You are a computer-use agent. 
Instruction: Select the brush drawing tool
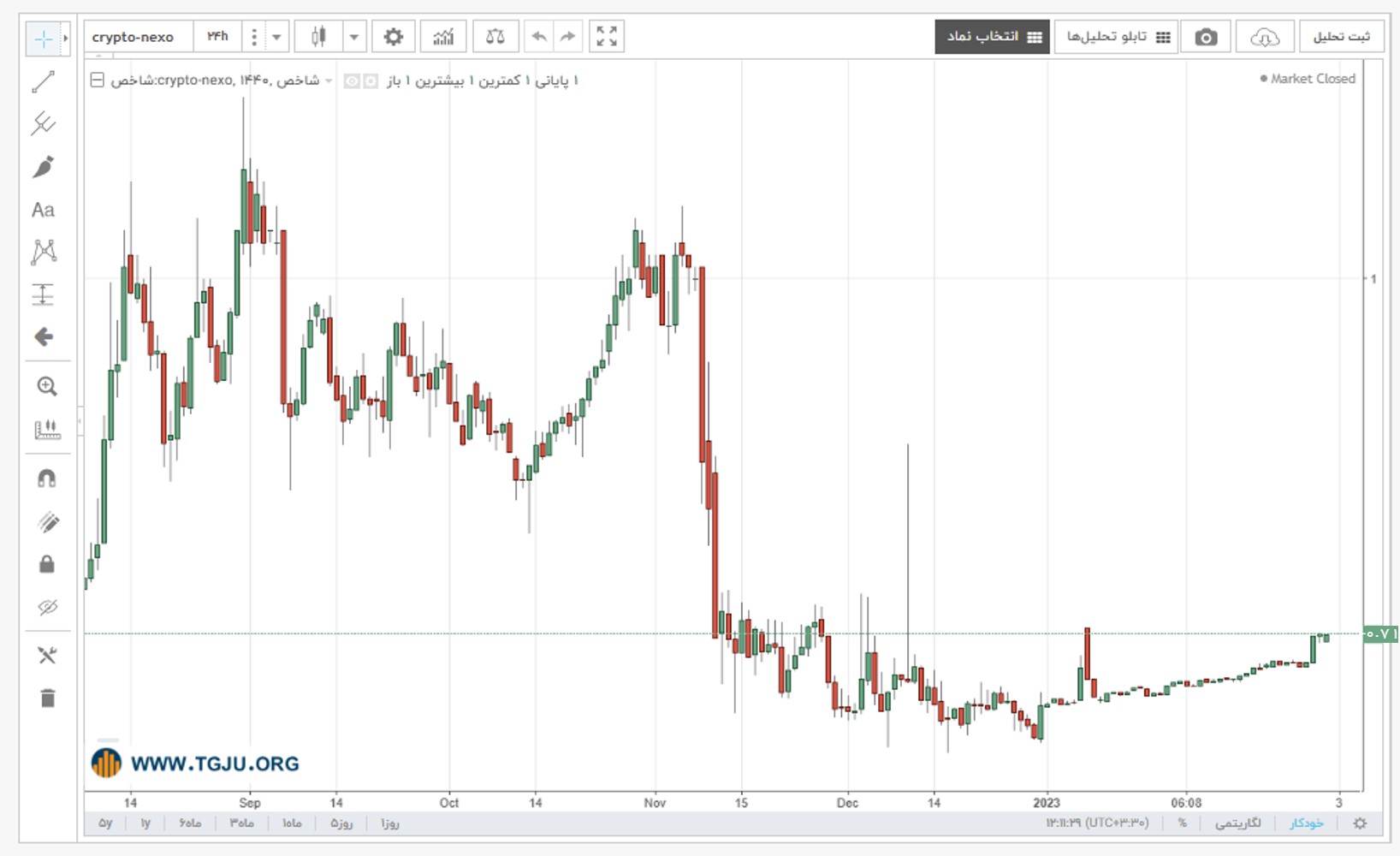44,167
